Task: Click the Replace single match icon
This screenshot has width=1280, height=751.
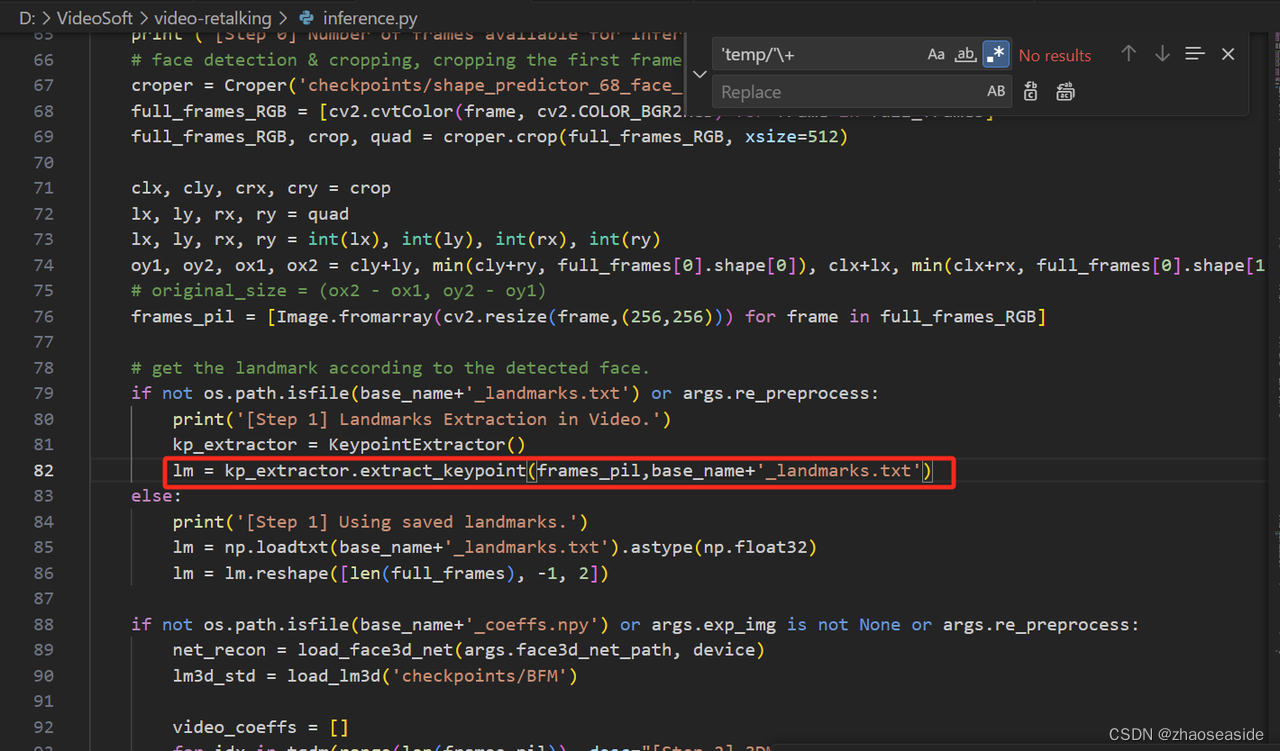Action: point(1031,92)
